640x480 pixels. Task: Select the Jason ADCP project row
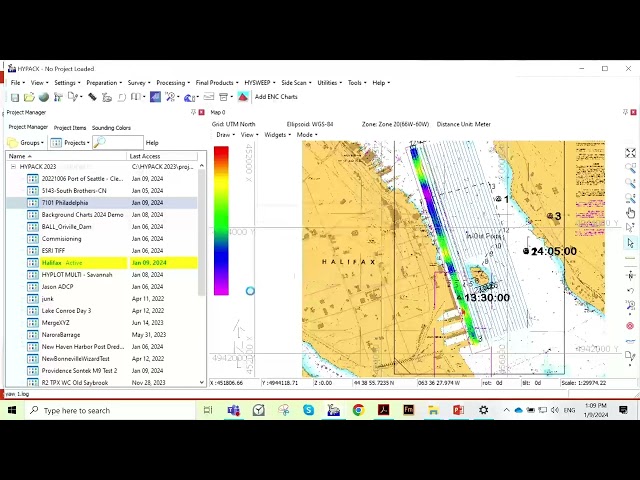tap(102, 287)
